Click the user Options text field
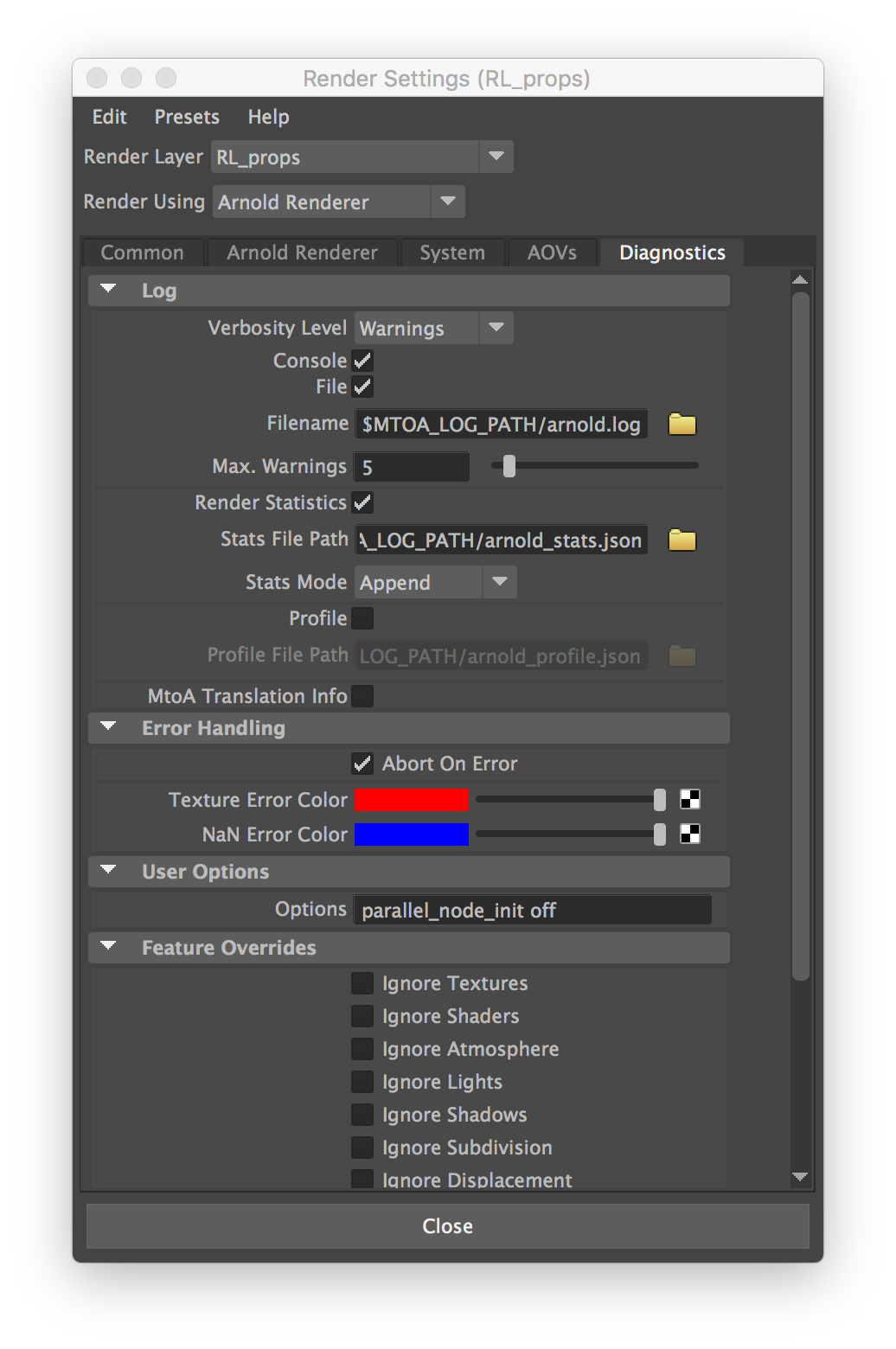Viewport: 896px width, 1349px height. [x=532, y=910]
